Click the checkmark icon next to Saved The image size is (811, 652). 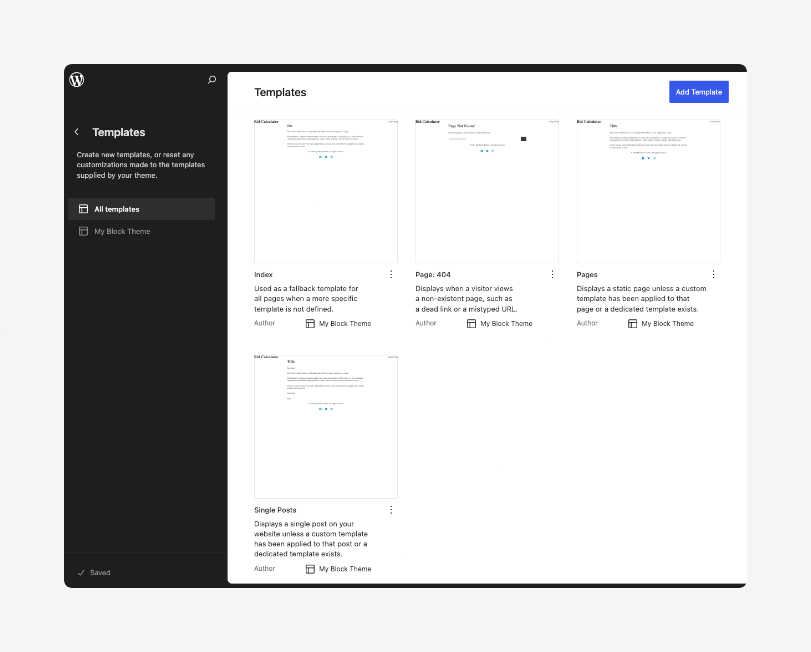click(81, 573)
